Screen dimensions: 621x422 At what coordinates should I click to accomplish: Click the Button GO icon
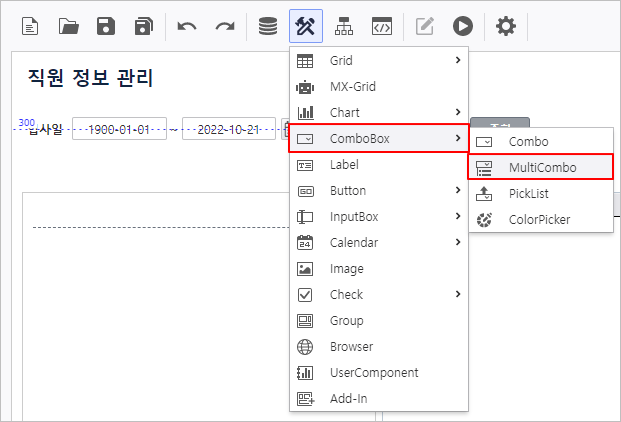point(305,191)
